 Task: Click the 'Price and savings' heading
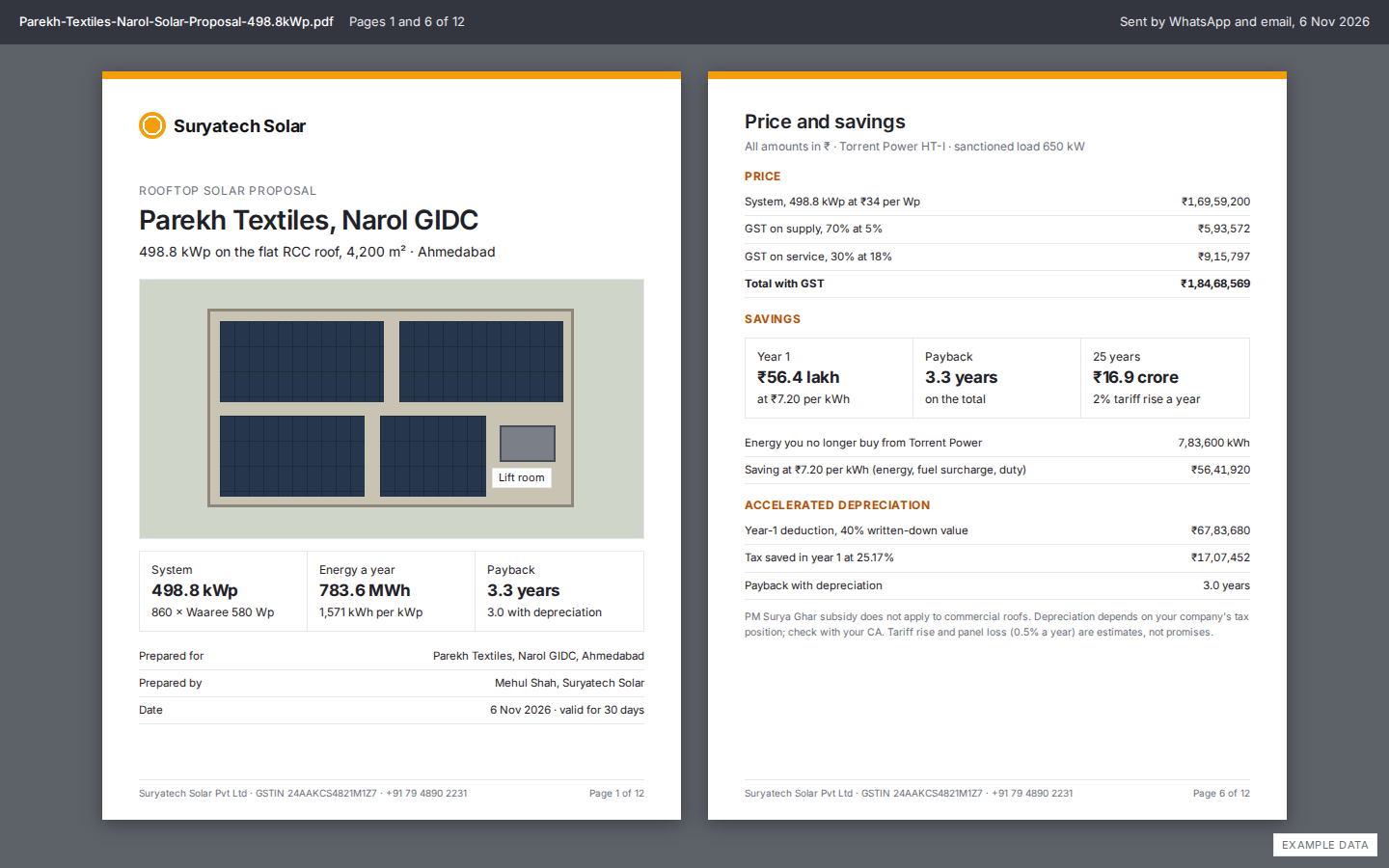pyautogui.click(x=825, y=122)
